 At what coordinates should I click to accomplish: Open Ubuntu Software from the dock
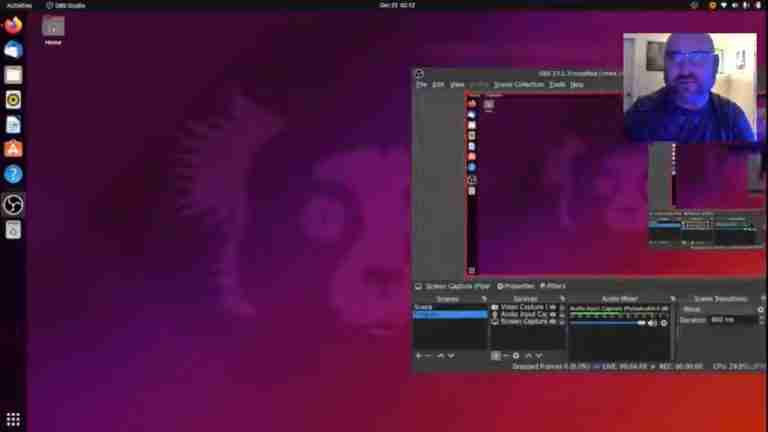(13, 149)
